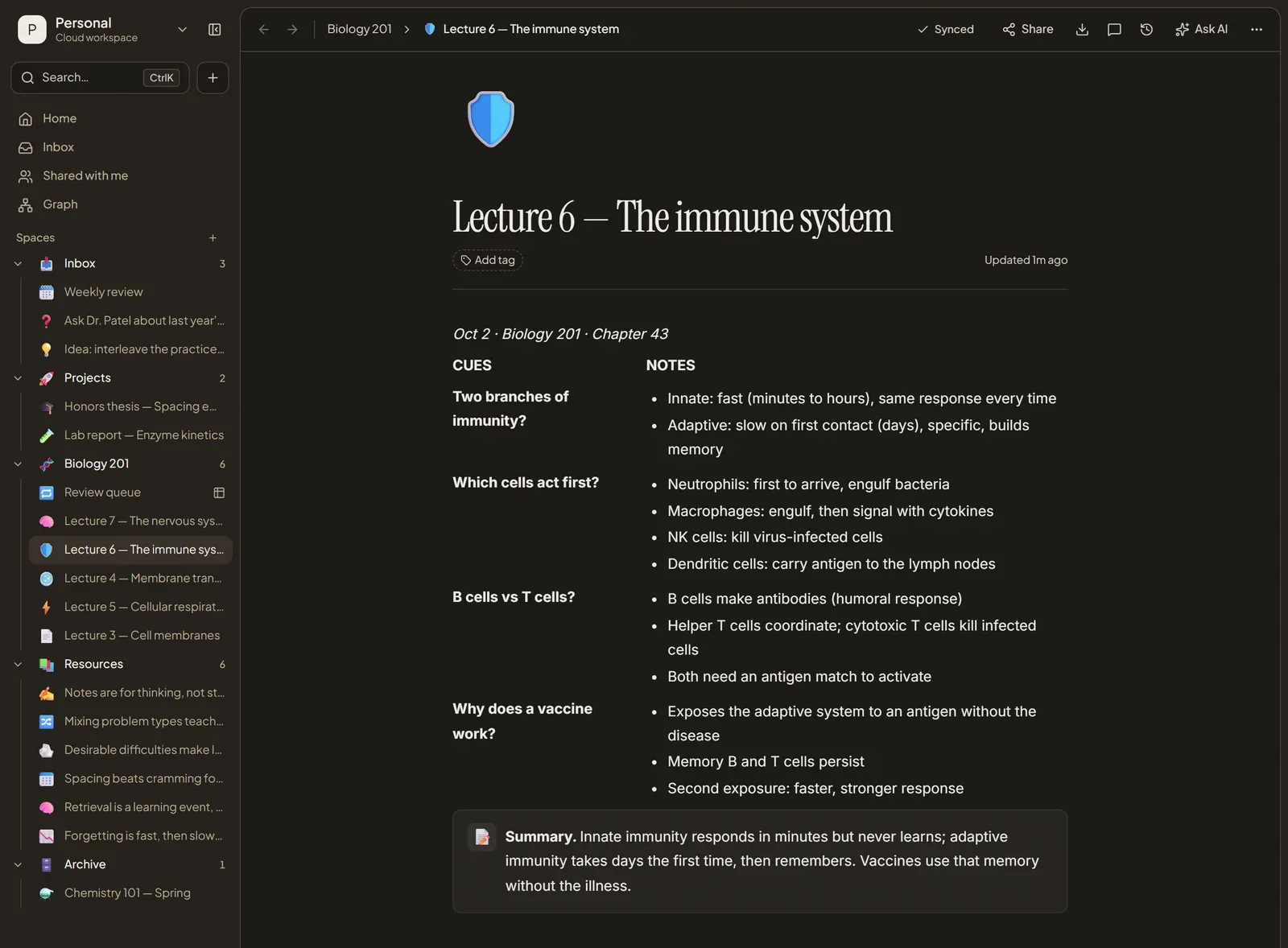Open Chemistry 101 — Spring page

coord(131,893)
